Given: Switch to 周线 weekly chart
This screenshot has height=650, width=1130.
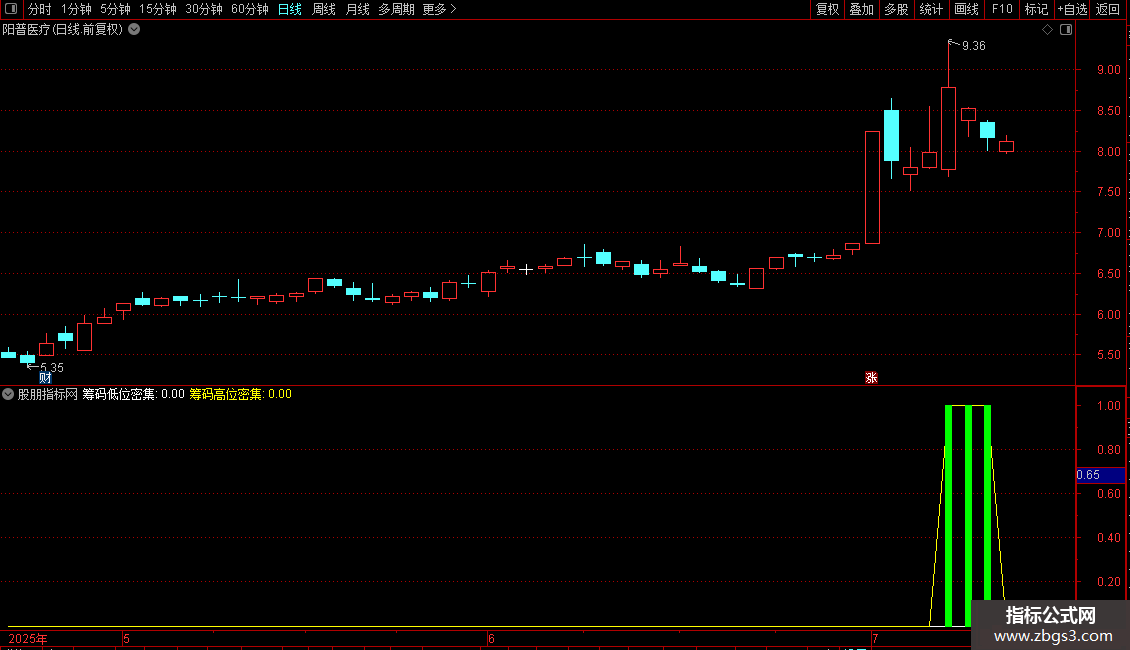Looking at the screenshot, I should pos(324,9).
